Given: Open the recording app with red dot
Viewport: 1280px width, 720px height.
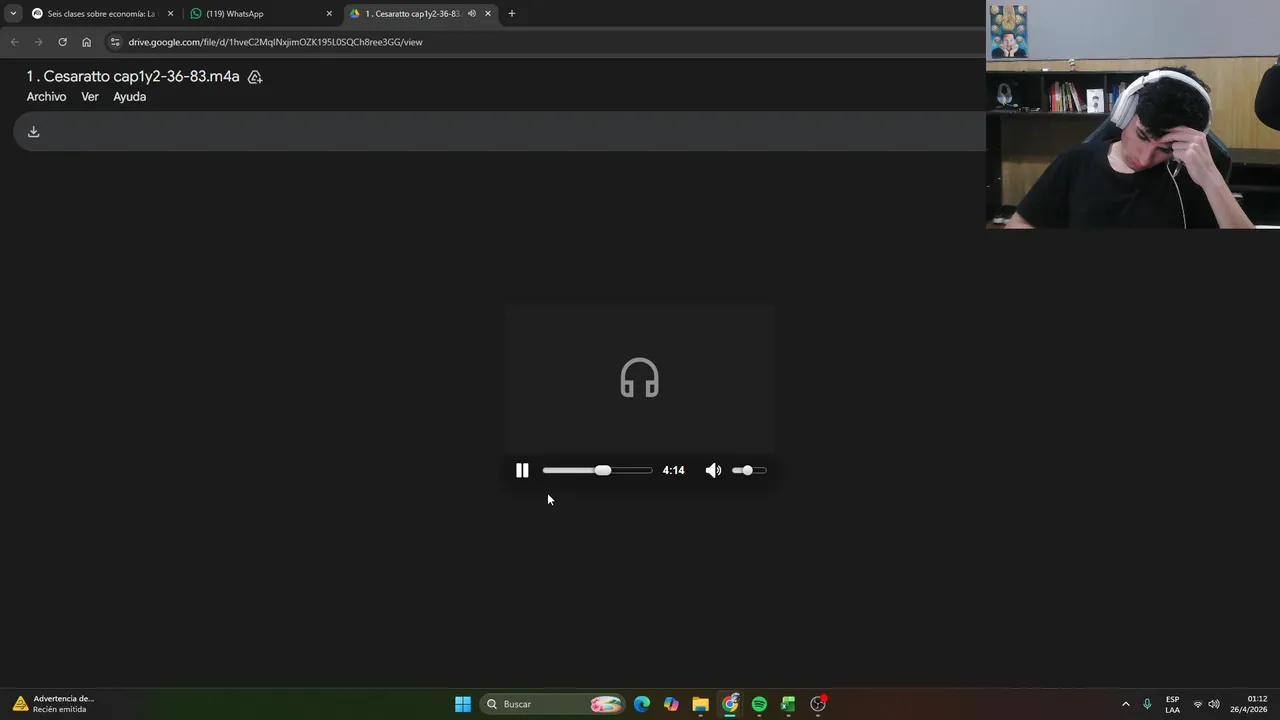Looking at the screenshot, I should pyautogui.click(x=818, y=704).
